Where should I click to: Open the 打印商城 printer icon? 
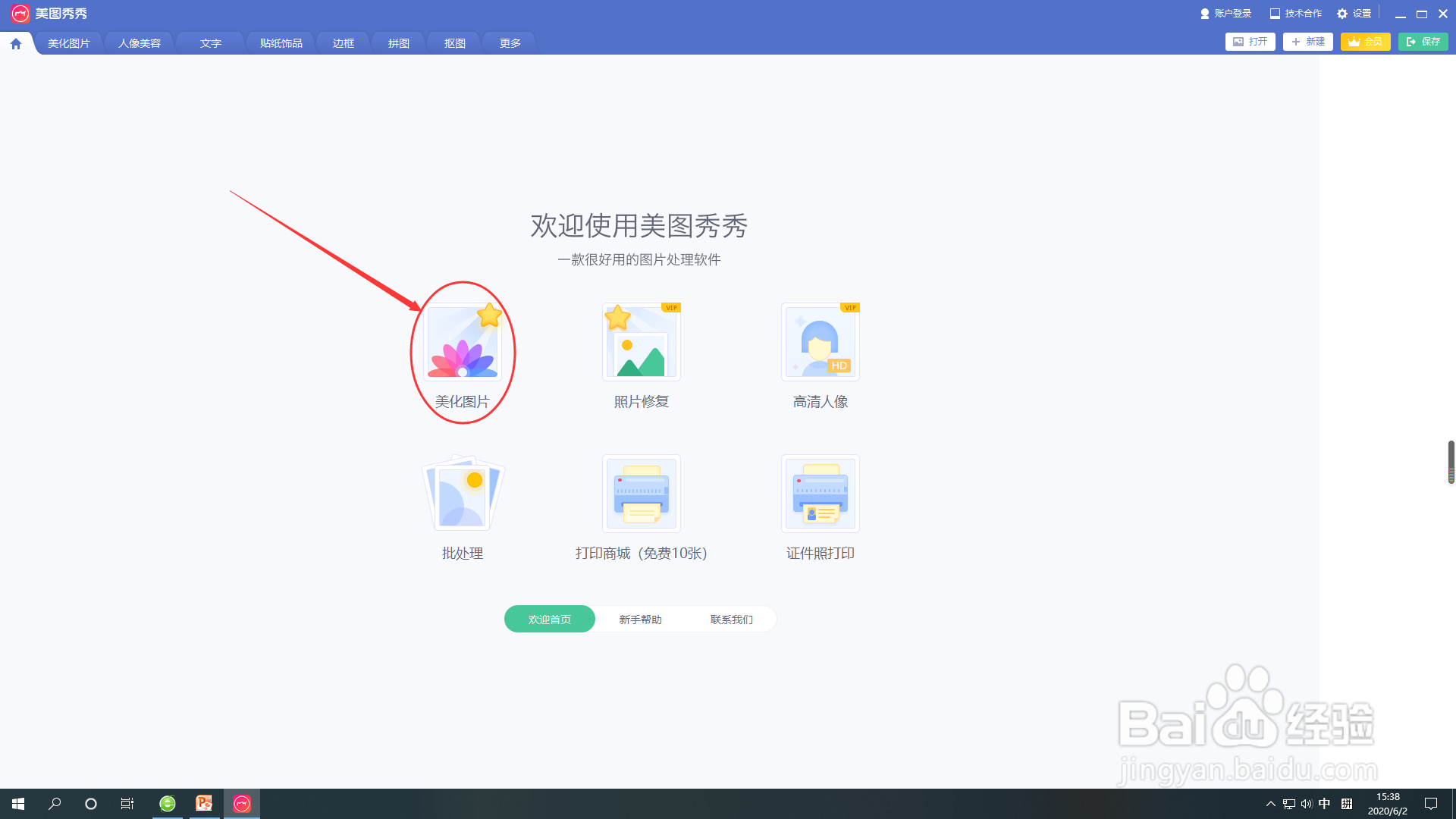pos(642,493)
